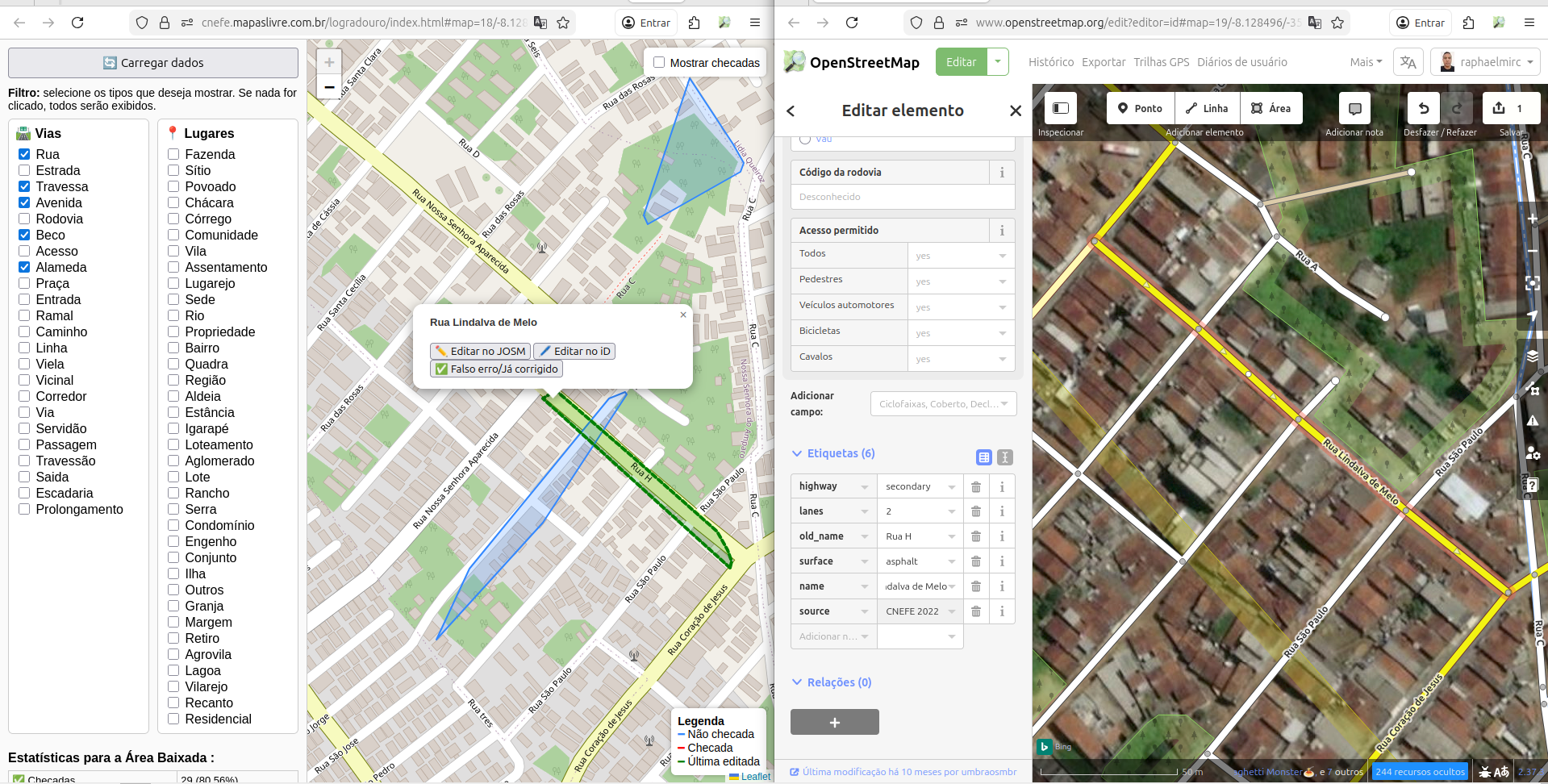Select the Ponto add tool
Viewport: 1548px width, 784px height.
1140,108
